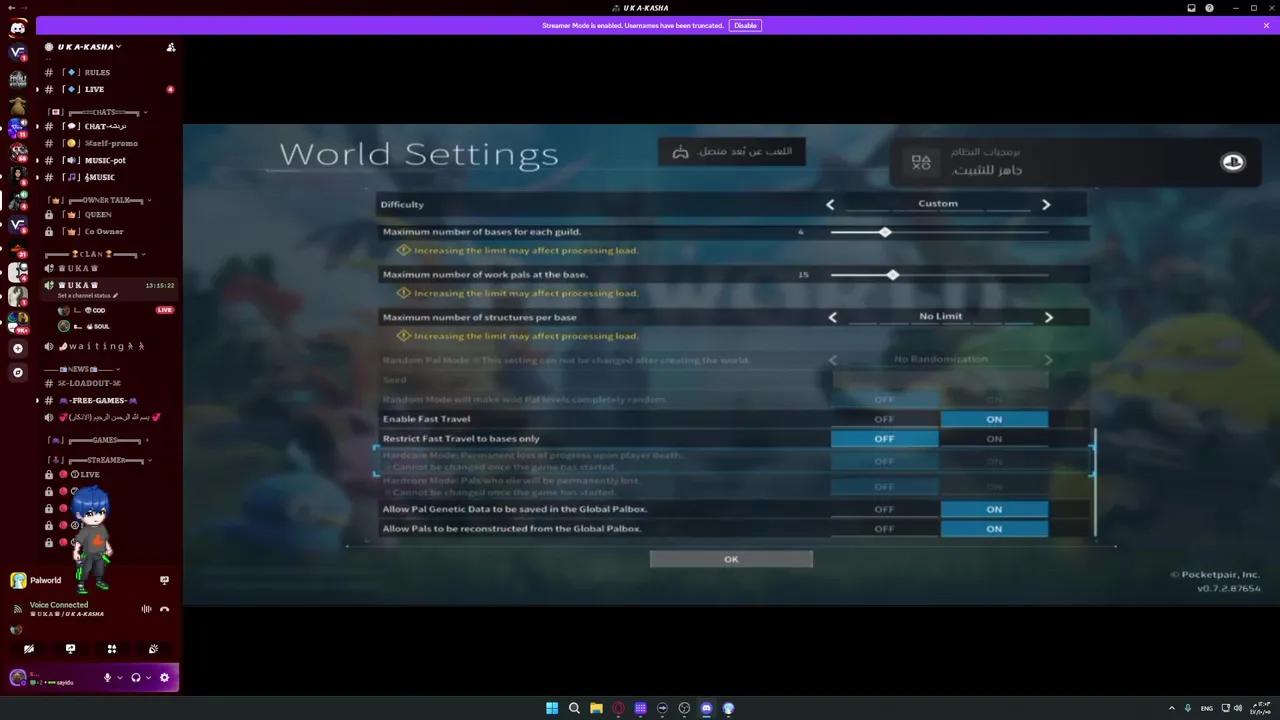The image size is (1280, 720).
Task: Set Pals reconstructed from Global Palbox ON
Action: point(994,529)
